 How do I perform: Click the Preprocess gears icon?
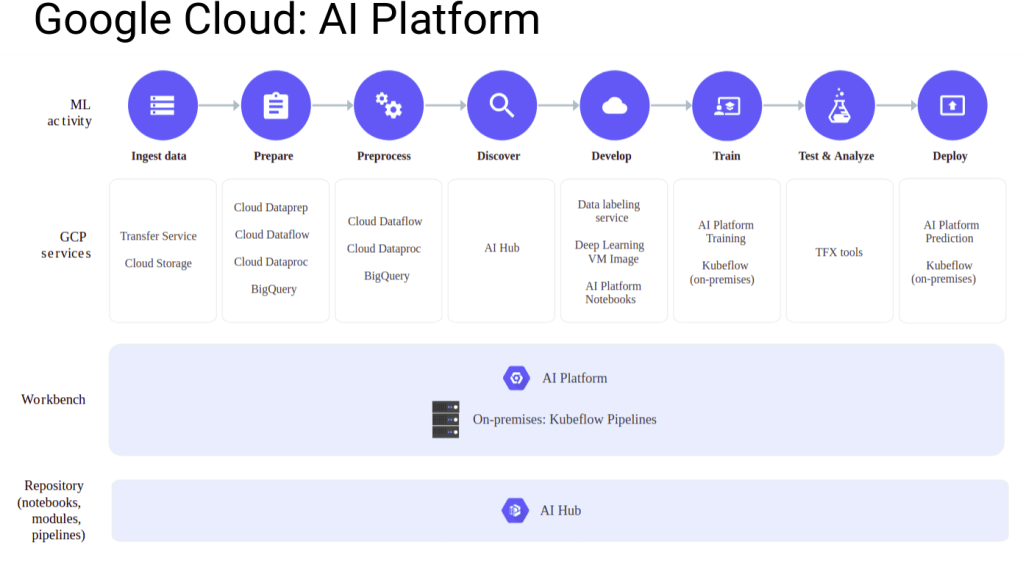[x=388, y=105]
